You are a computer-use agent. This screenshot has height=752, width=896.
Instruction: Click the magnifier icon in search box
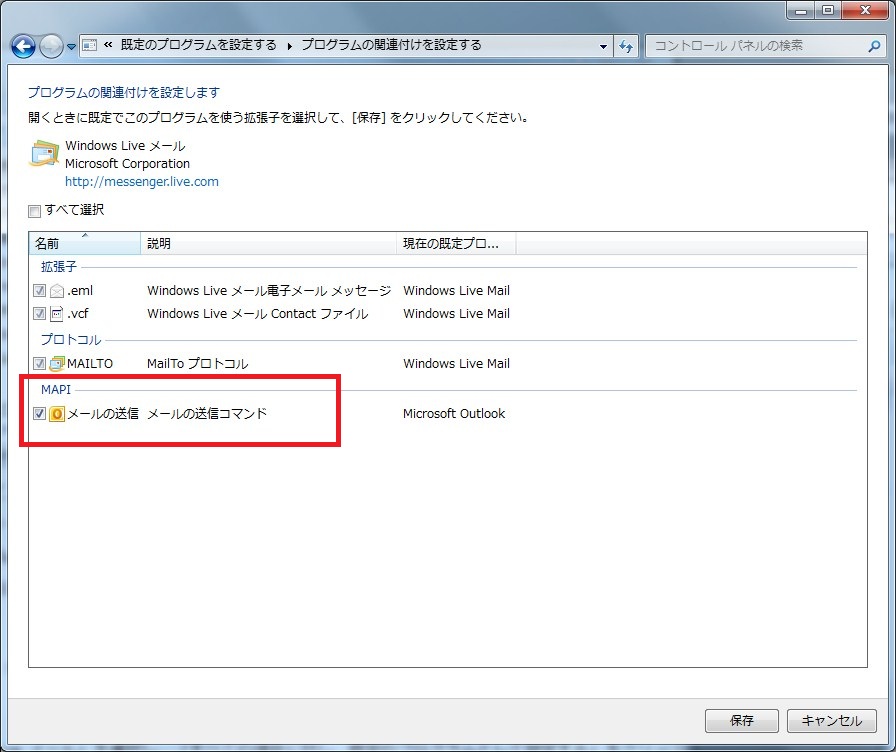pyautogui.click(x=873, y=46)
